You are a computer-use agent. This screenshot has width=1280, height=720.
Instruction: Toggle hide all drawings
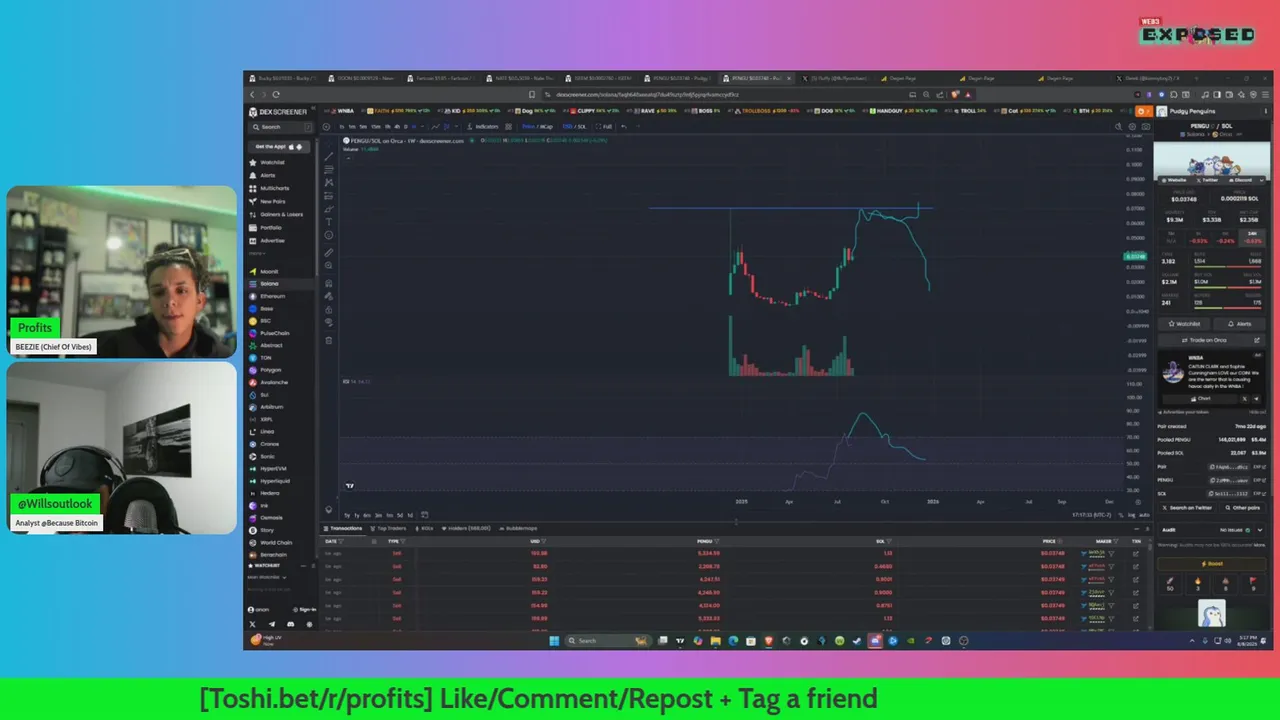click(x=329, y=322)
